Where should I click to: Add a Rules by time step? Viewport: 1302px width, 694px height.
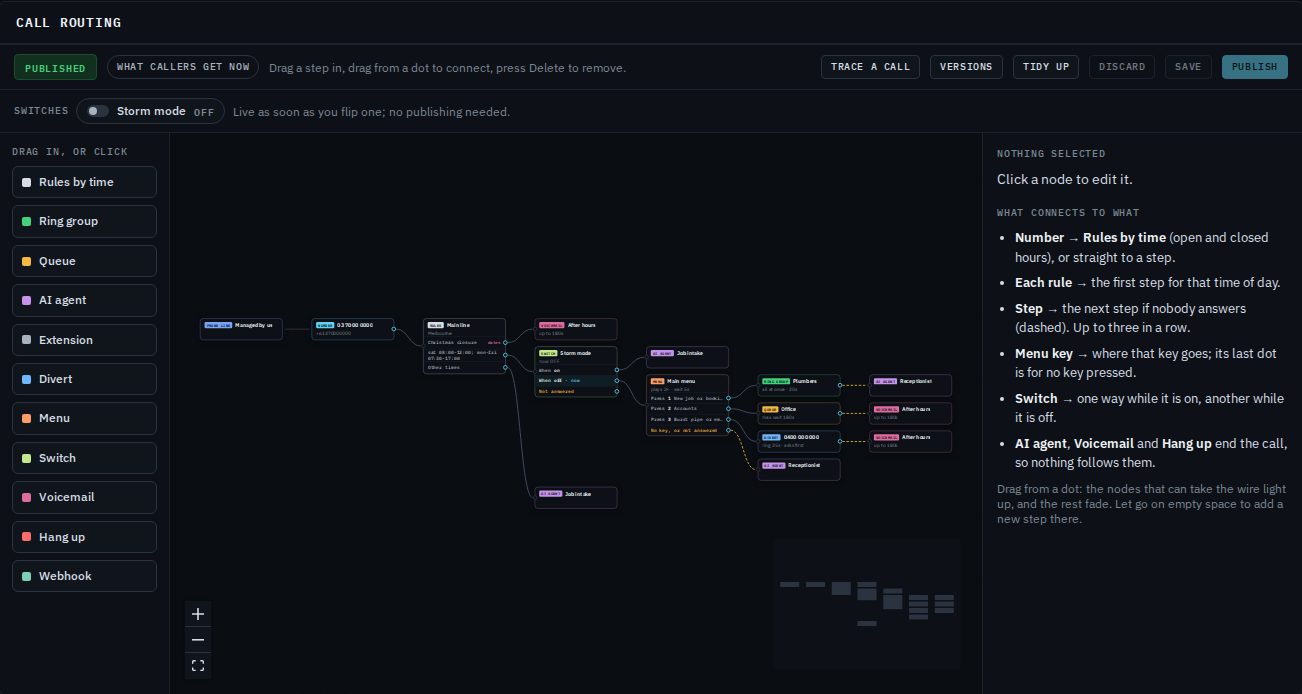point(84,182)
